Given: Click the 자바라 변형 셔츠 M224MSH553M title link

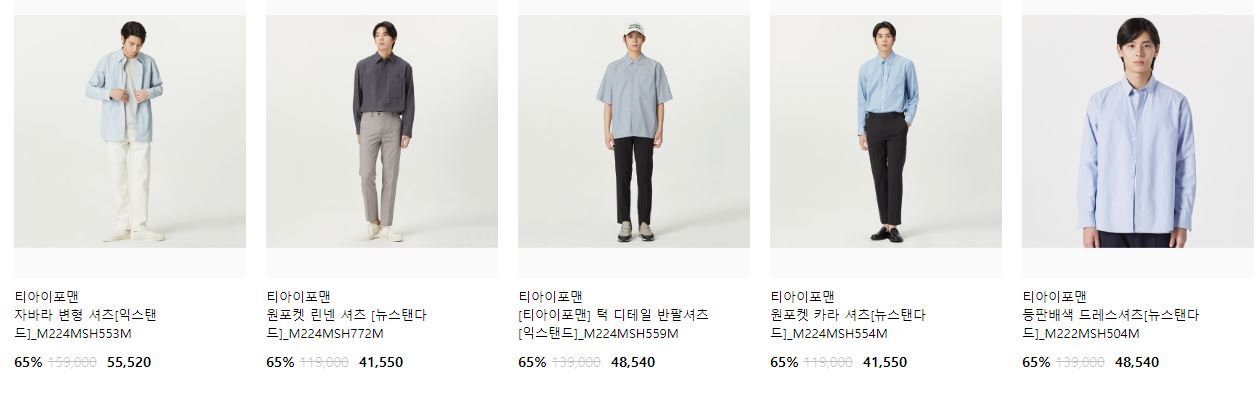Looking at the screenshot, I should pyautogui.click(x=86, y=324).
